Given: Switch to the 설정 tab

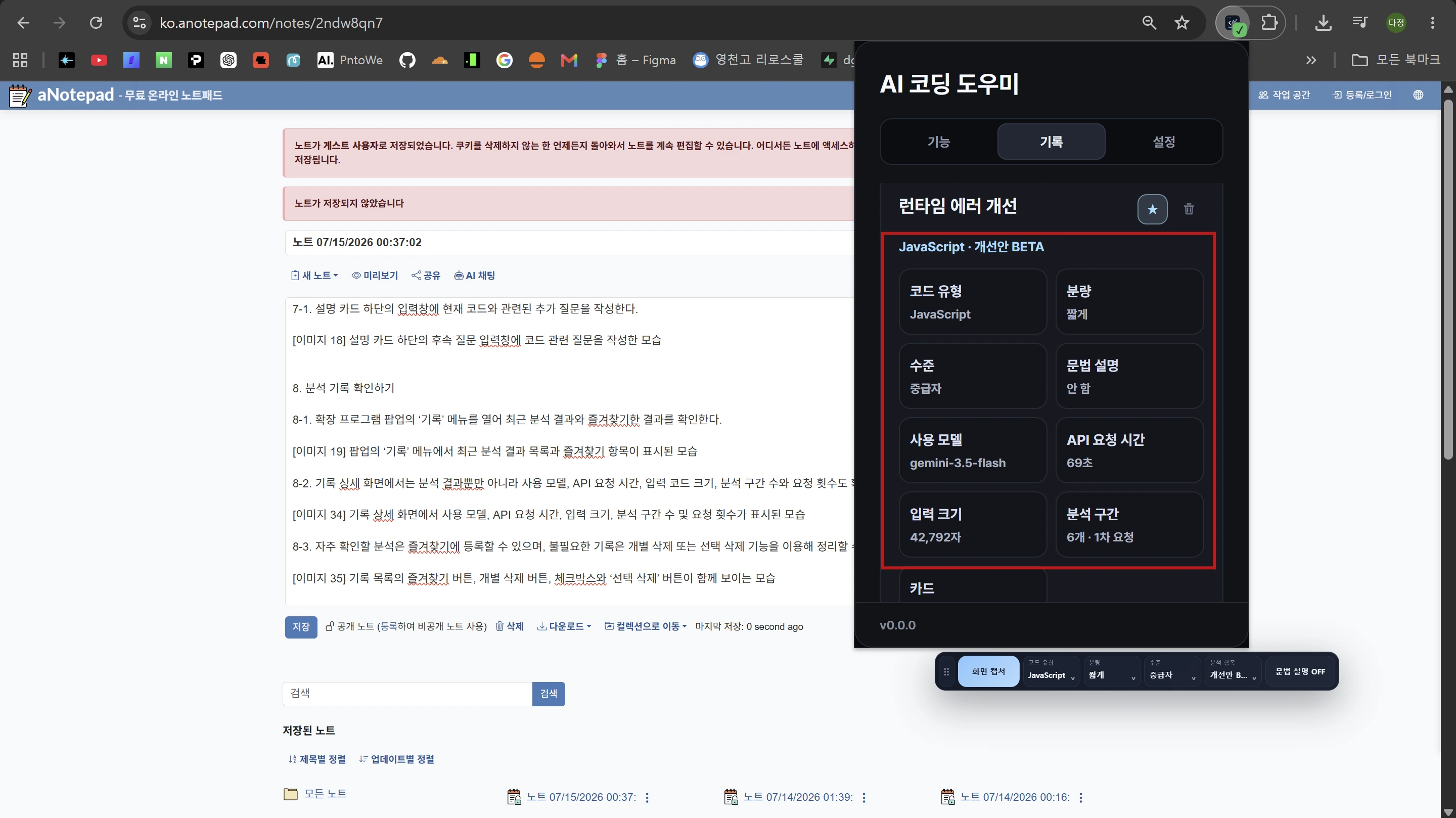Looking at the screenshot, I should 1164,142.
